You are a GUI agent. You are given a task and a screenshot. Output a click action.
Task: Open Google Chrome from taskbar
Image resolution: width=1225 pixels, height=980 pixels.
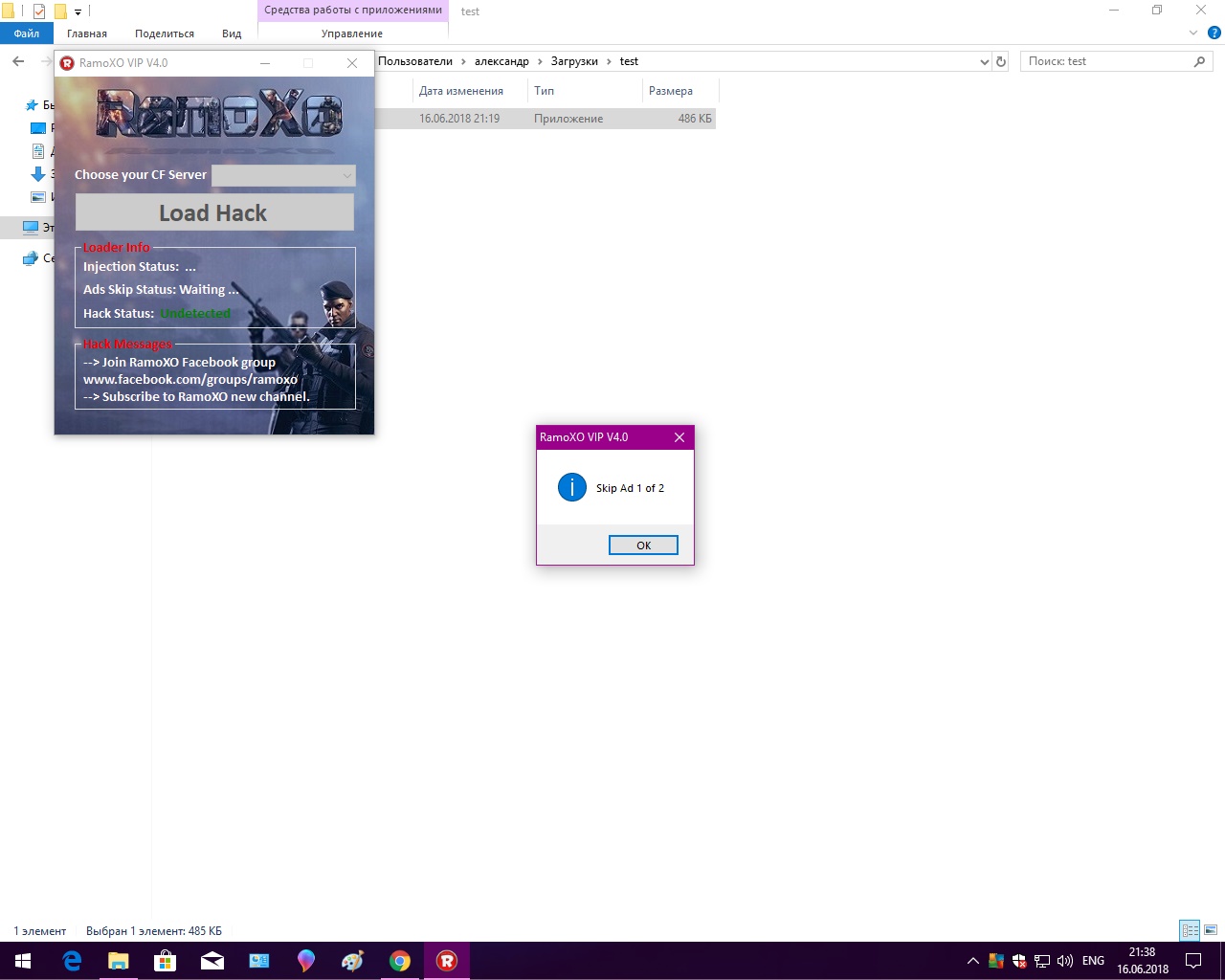tap(400, 961)
